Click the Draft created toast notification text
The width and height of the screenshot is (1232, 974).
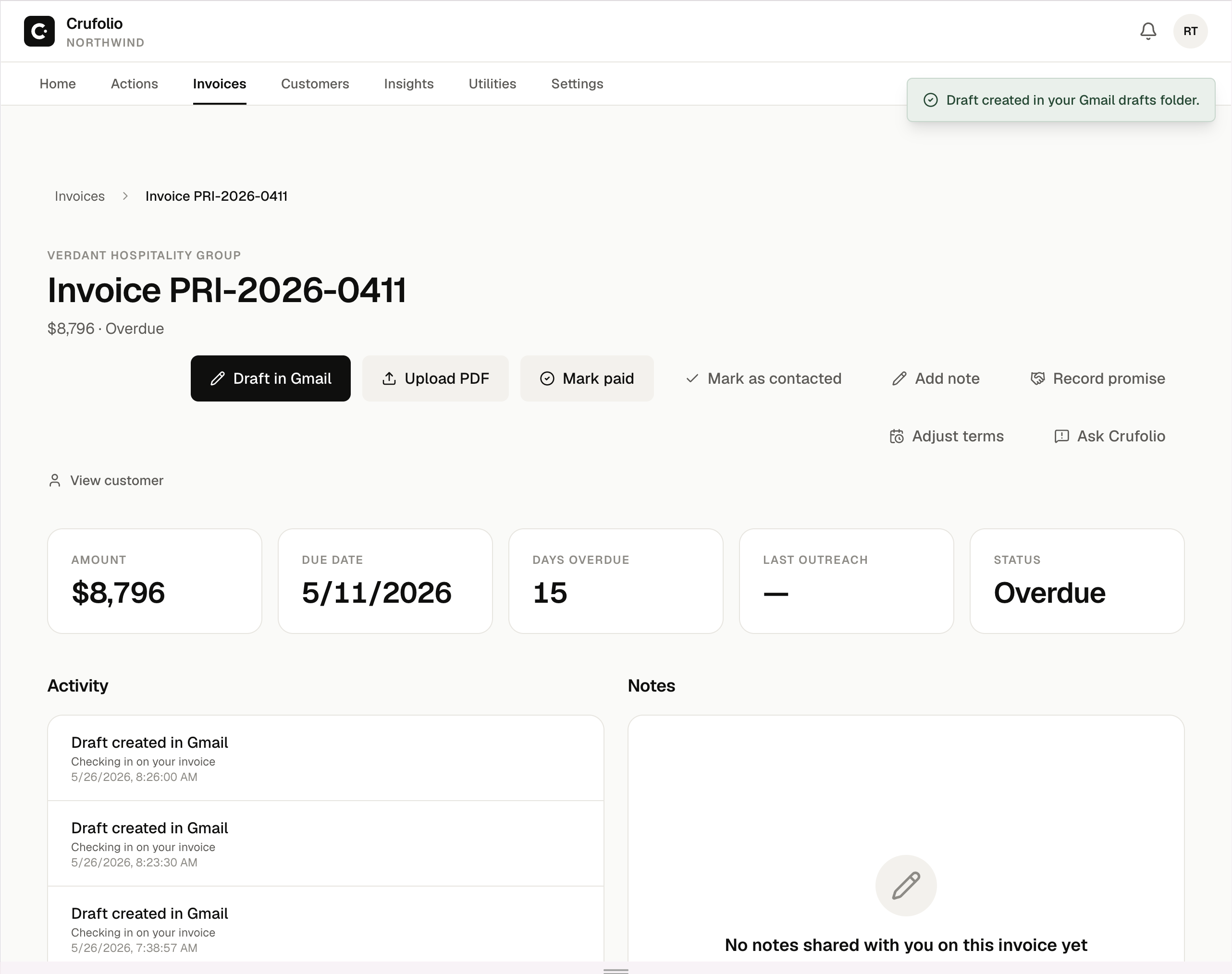click(1072, 100)
